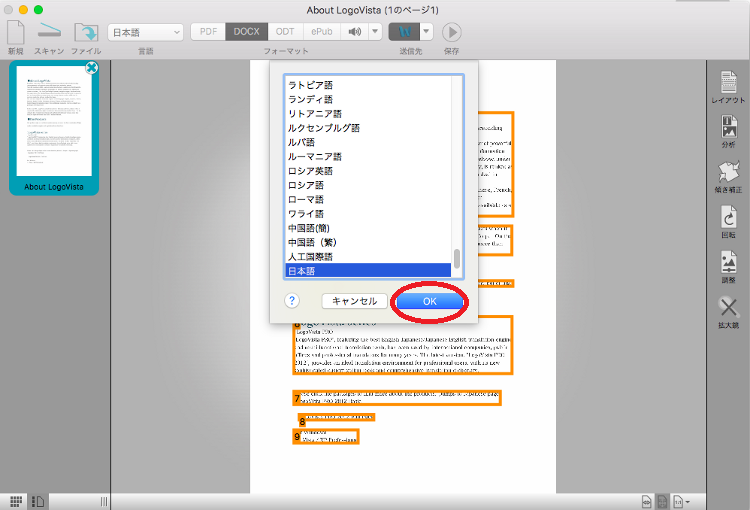Open the 1:1 zoom dropdown in status bar

(x=682, y=502)
